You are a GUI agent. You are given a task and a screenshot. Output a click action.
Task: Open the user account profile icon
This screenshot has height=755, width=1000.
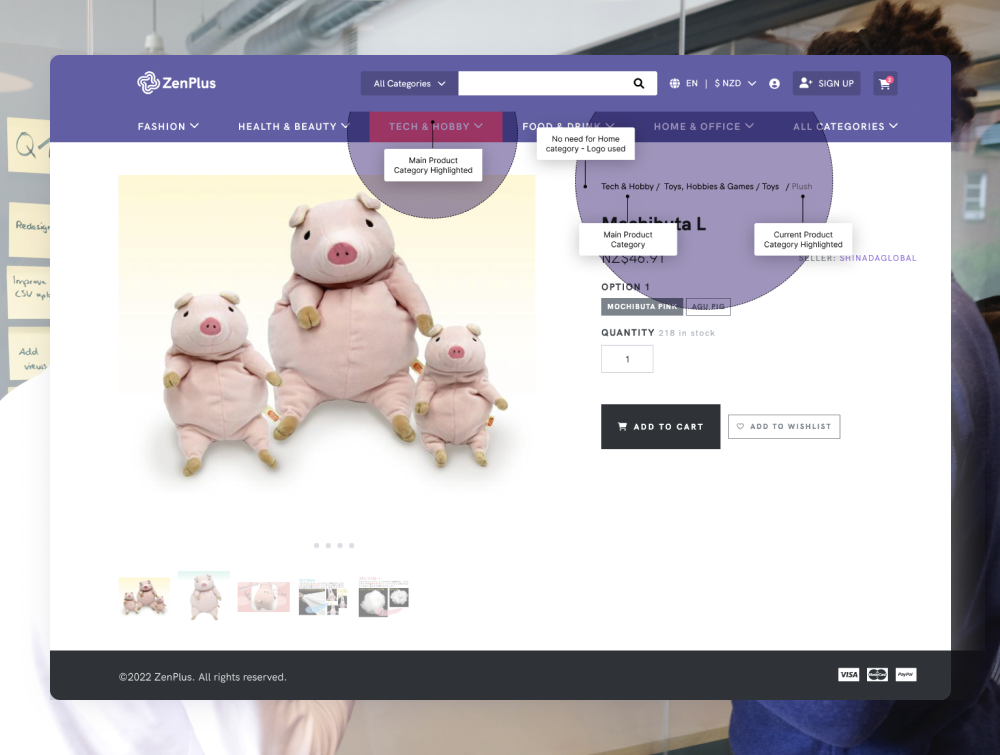[x=774, y=84]
